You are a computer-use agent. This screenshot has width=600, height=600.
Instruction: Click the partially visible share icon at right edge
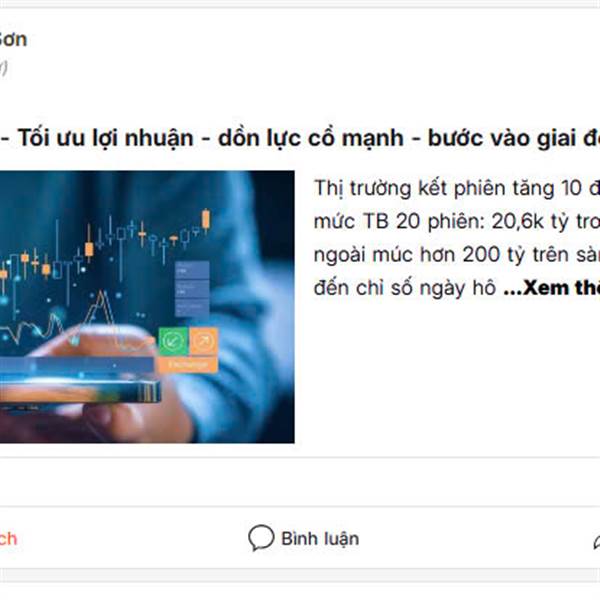pyautogui.click(x=597, y=540)
